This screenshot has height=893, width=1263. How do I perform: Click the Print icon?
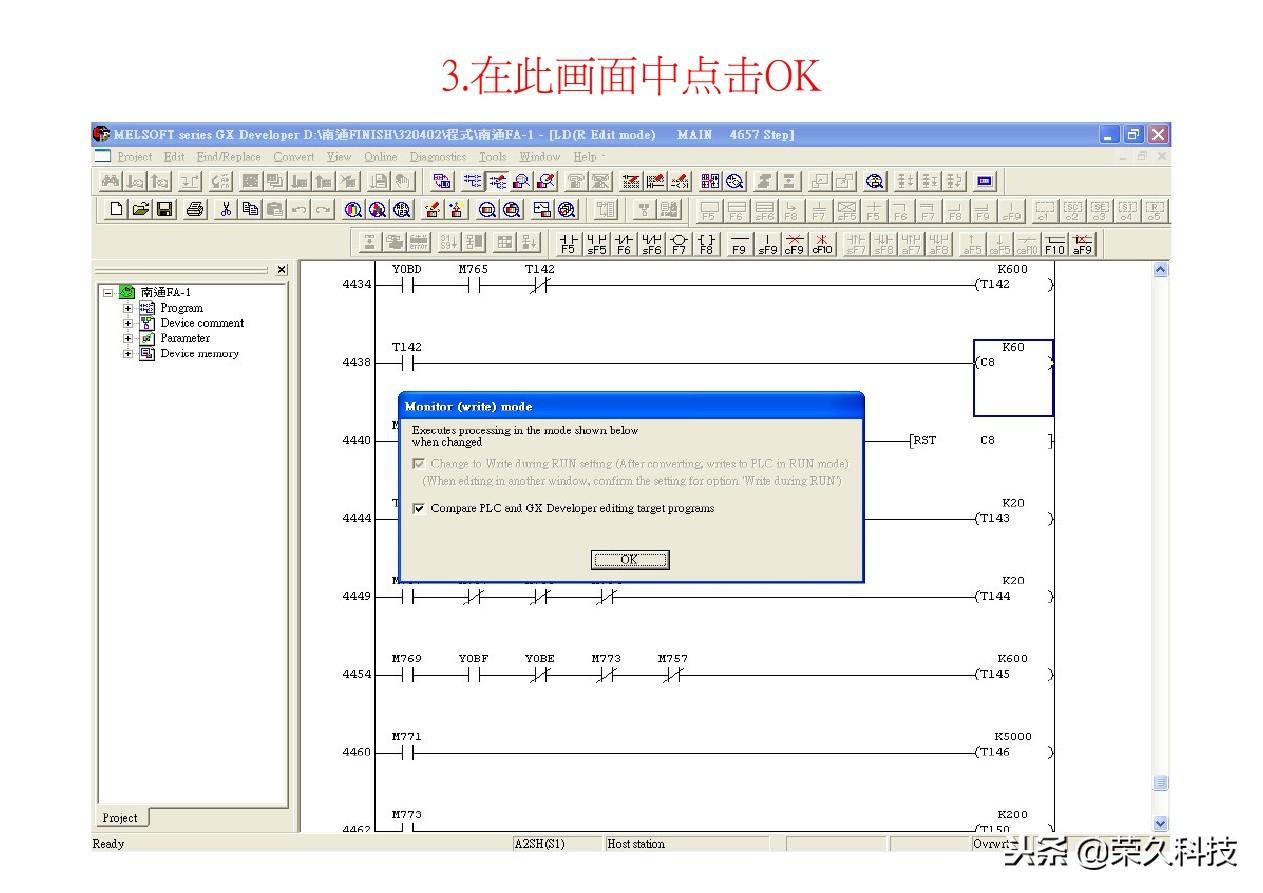(x=195, y=209)
